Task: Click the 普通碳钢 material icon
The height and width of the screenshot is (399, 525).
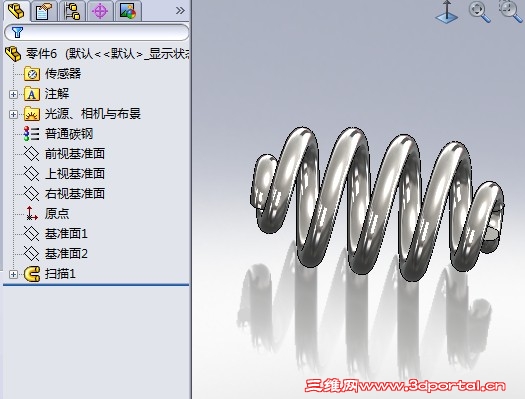Action: pos(32,134)
